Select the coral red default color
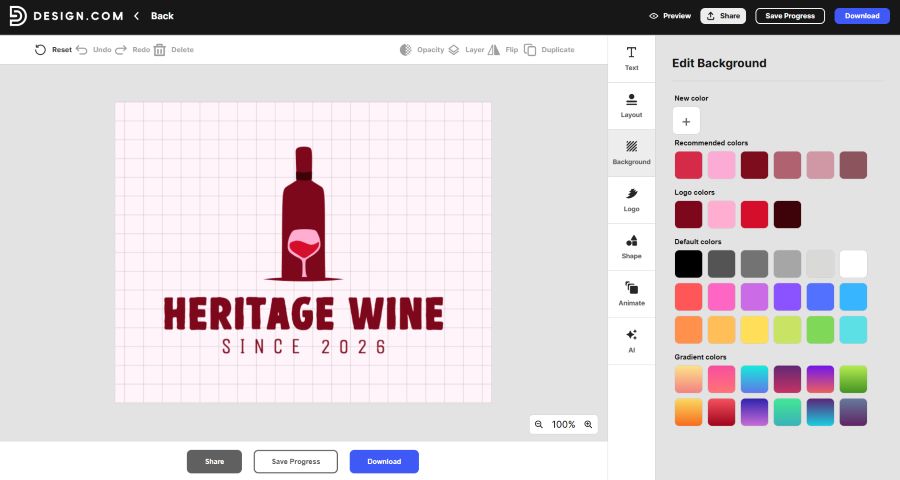The image size is (900, 480). [688, 297]
